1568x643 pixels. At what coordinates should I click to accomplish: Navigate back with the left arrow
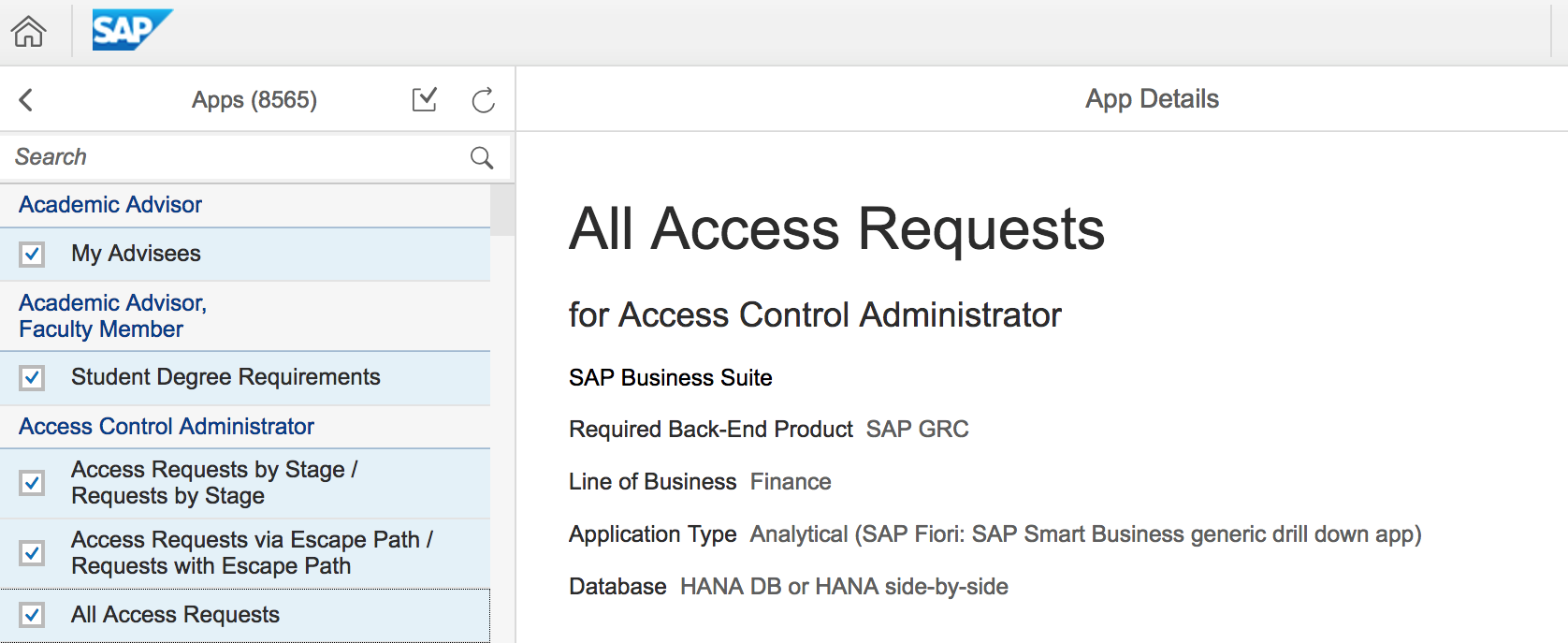[26, 100]
